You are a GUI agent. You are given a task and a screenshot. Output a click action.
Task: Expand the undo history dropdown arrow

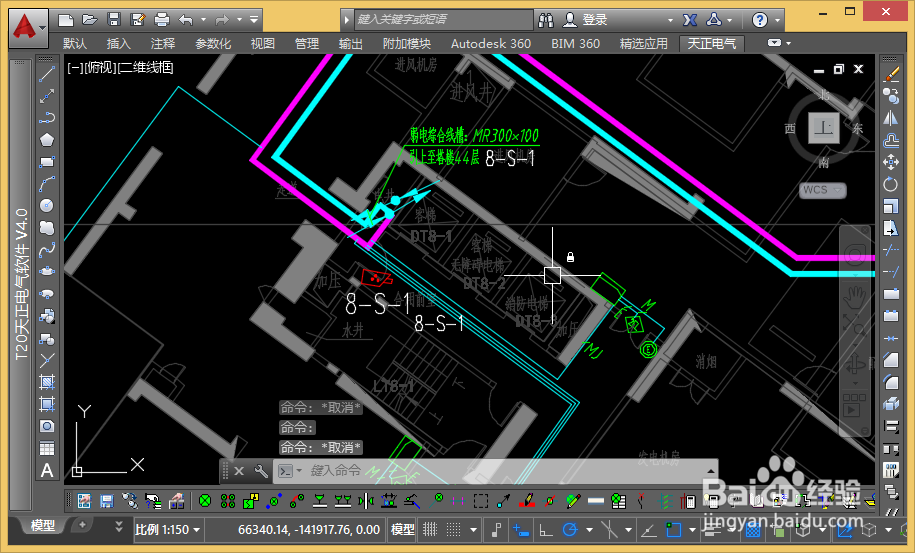[x=203, y=20]
